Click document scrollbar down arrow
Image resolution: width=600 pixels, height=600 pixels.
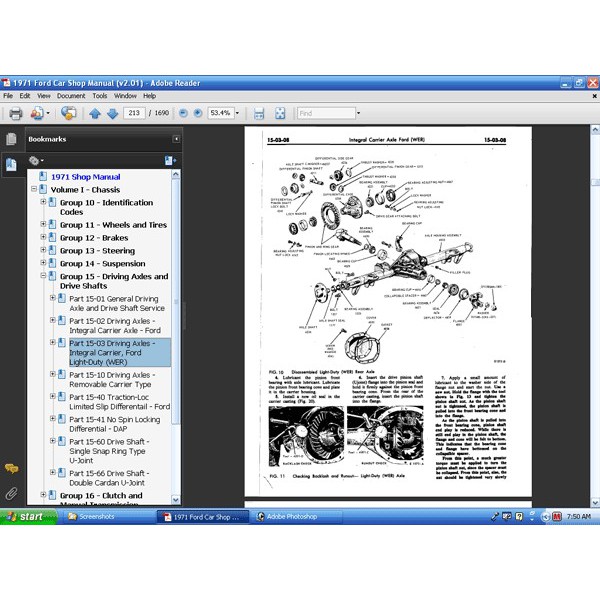tap(595, 502)
